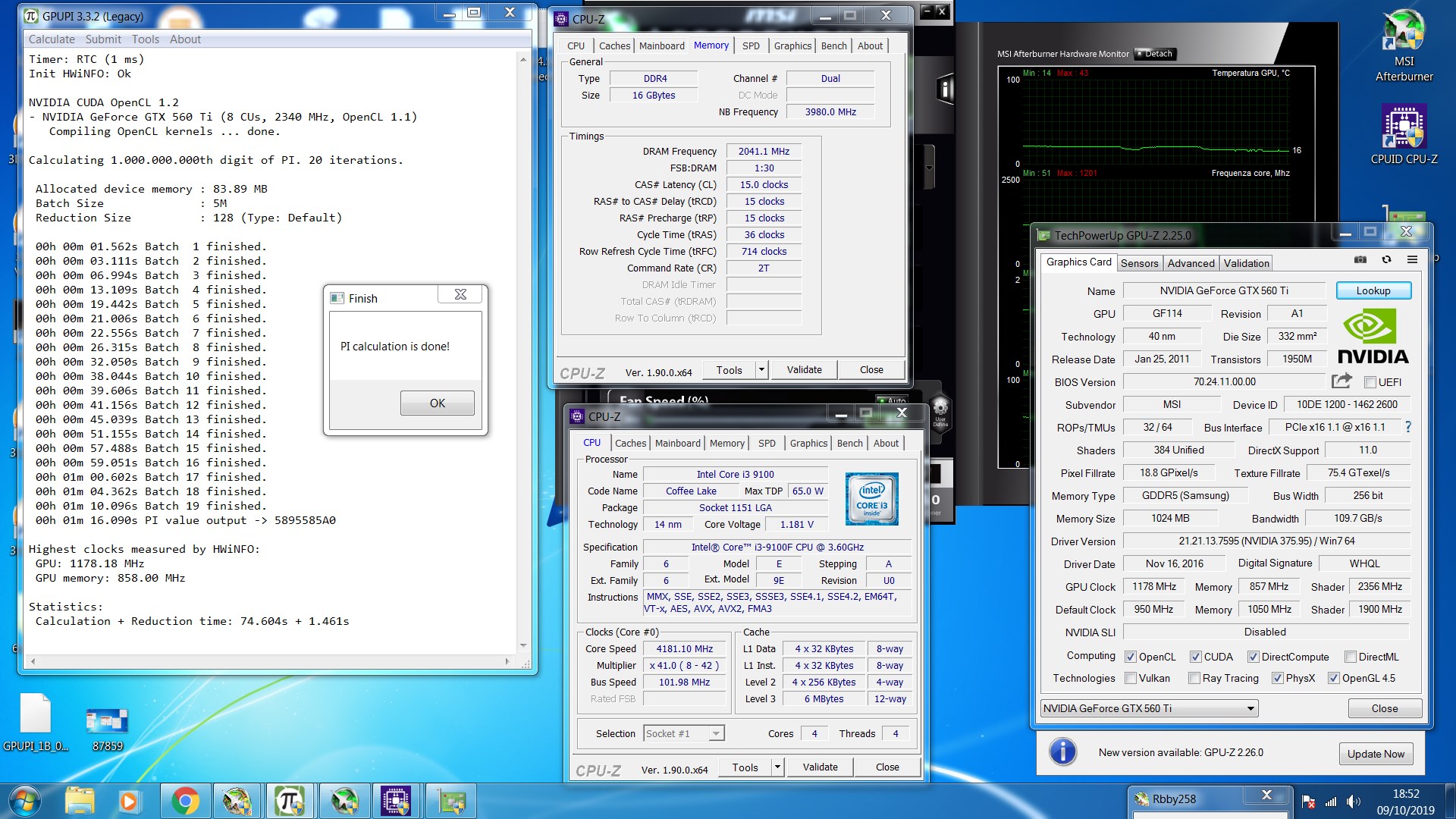Toggle the OpenGL 4.5 checkbox
The width and height of the screenshot is (1456, 819).
click(x=1334, y=678)
